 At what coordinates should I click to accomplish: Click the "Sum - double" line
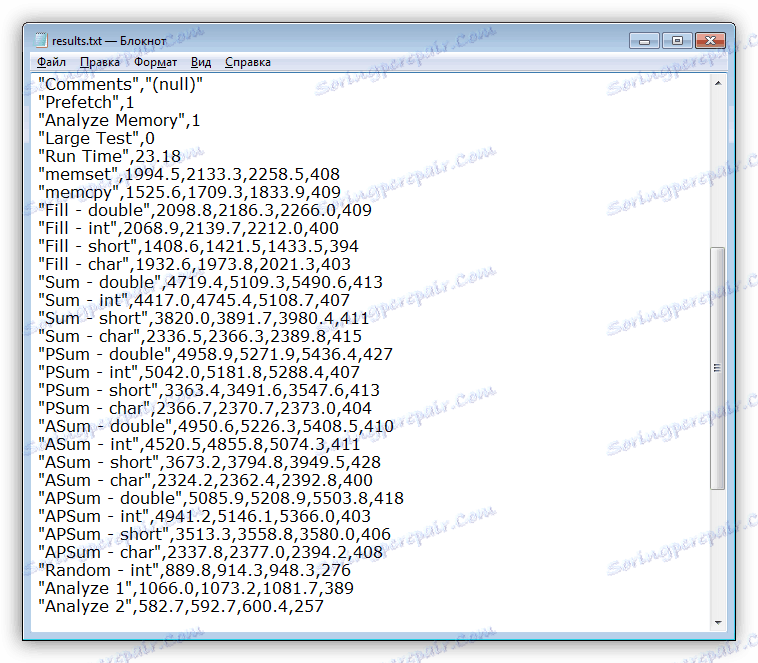210,282
